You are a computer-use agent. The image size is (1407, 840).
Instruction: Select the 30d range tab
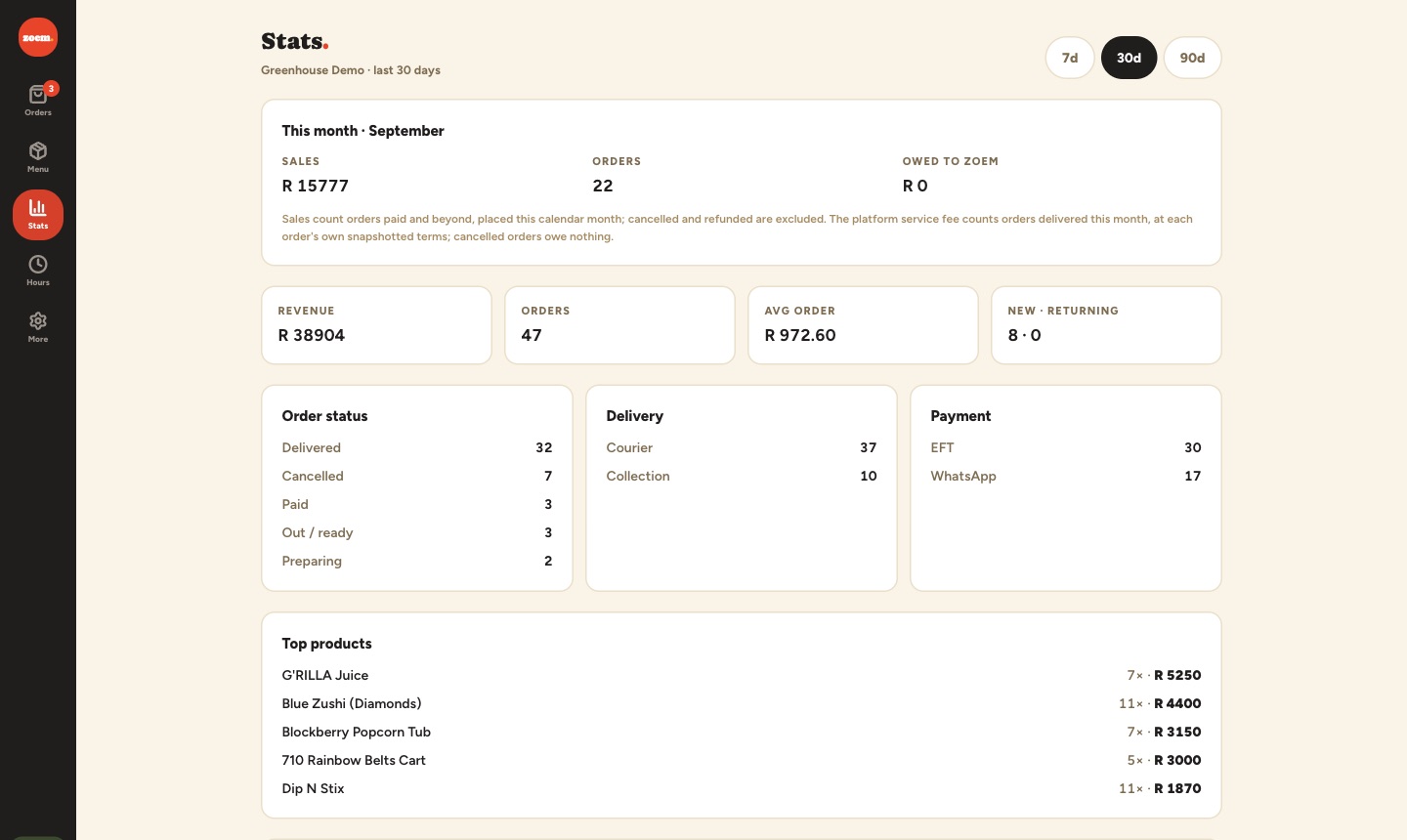click(1129, 58)
